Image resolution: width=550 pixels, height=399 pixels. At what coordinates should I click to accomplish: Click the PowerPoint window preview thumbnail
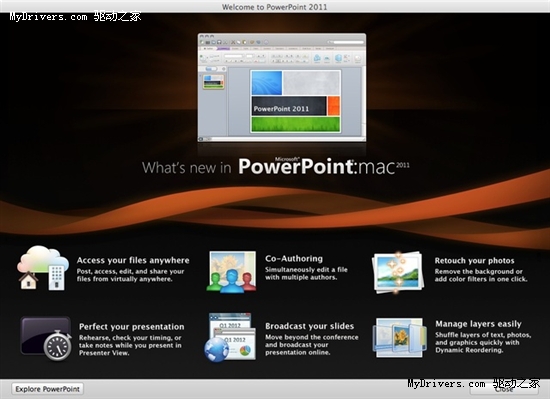tap(282, 87)
